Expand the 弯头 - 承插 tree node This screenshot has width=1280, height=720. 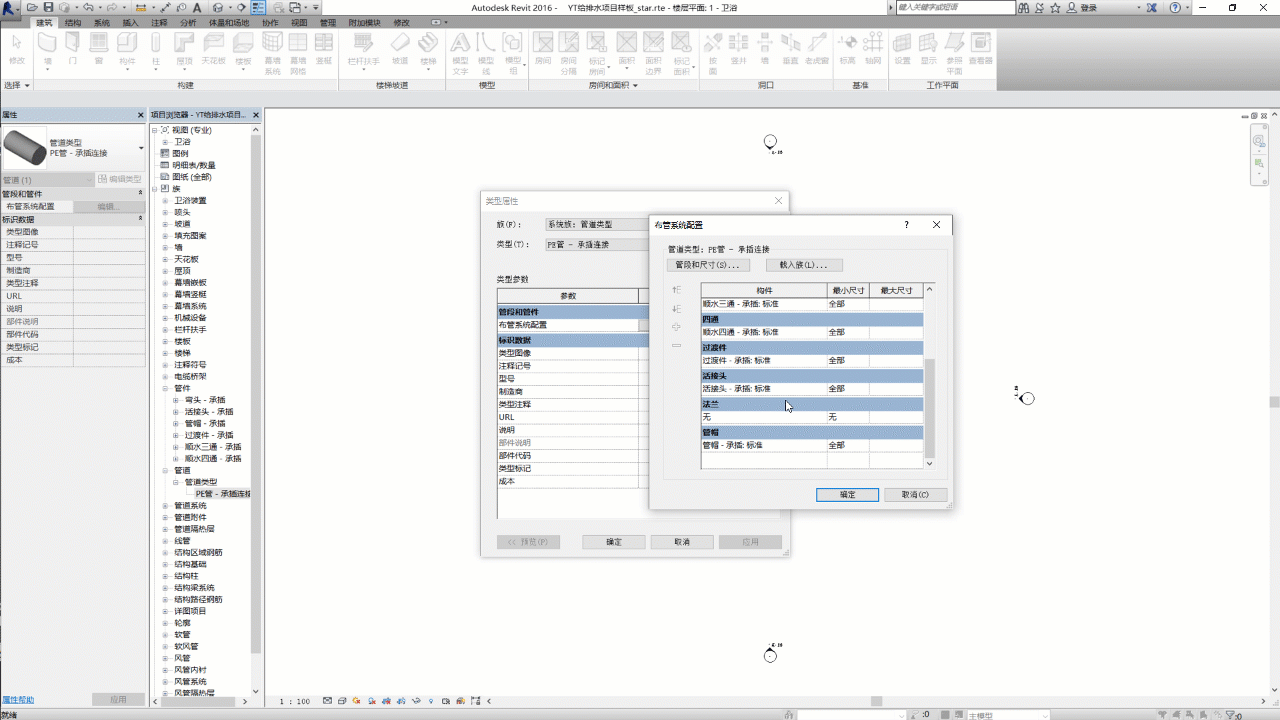177,400
